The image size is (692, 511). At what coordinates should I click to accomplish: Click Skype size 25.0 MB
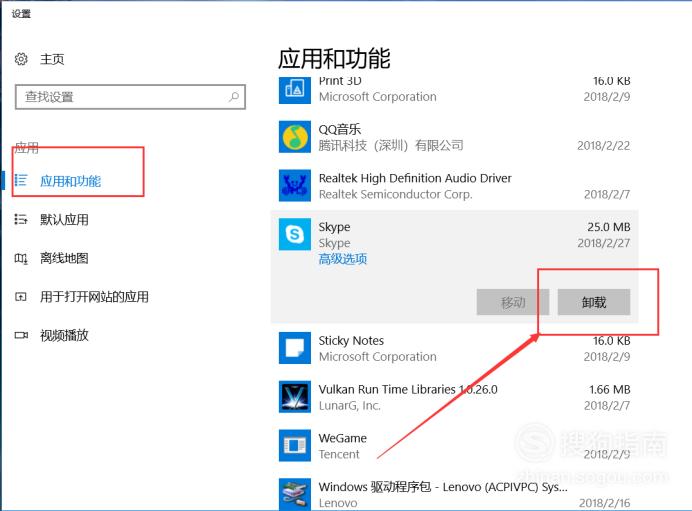coord(609,227)
